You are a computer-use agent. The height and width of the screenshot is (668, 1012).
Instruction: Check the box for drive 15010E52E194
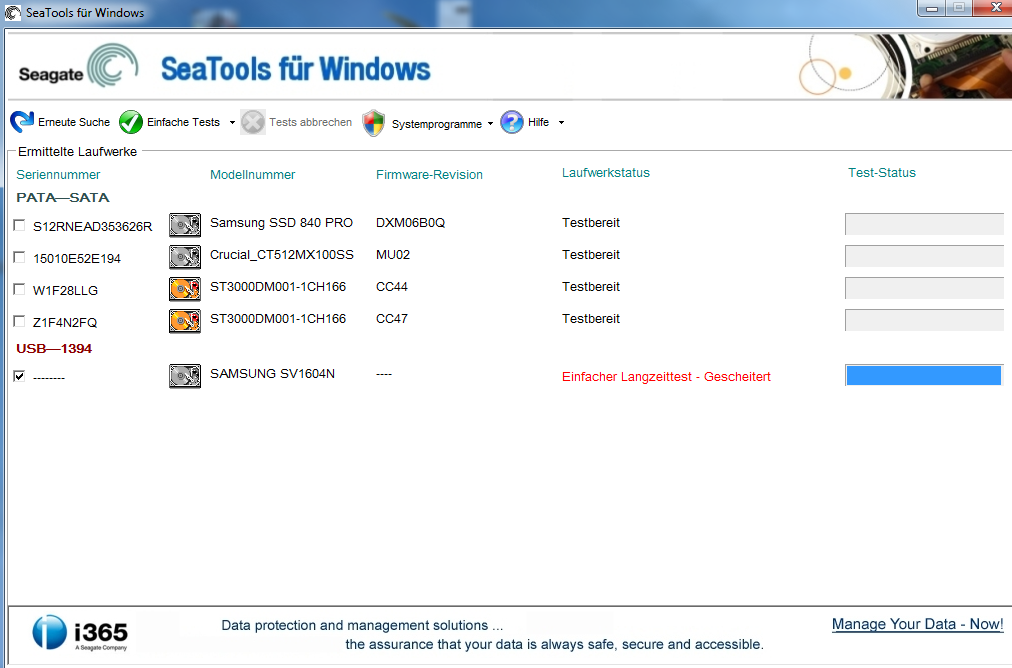[x=19, y=258]
